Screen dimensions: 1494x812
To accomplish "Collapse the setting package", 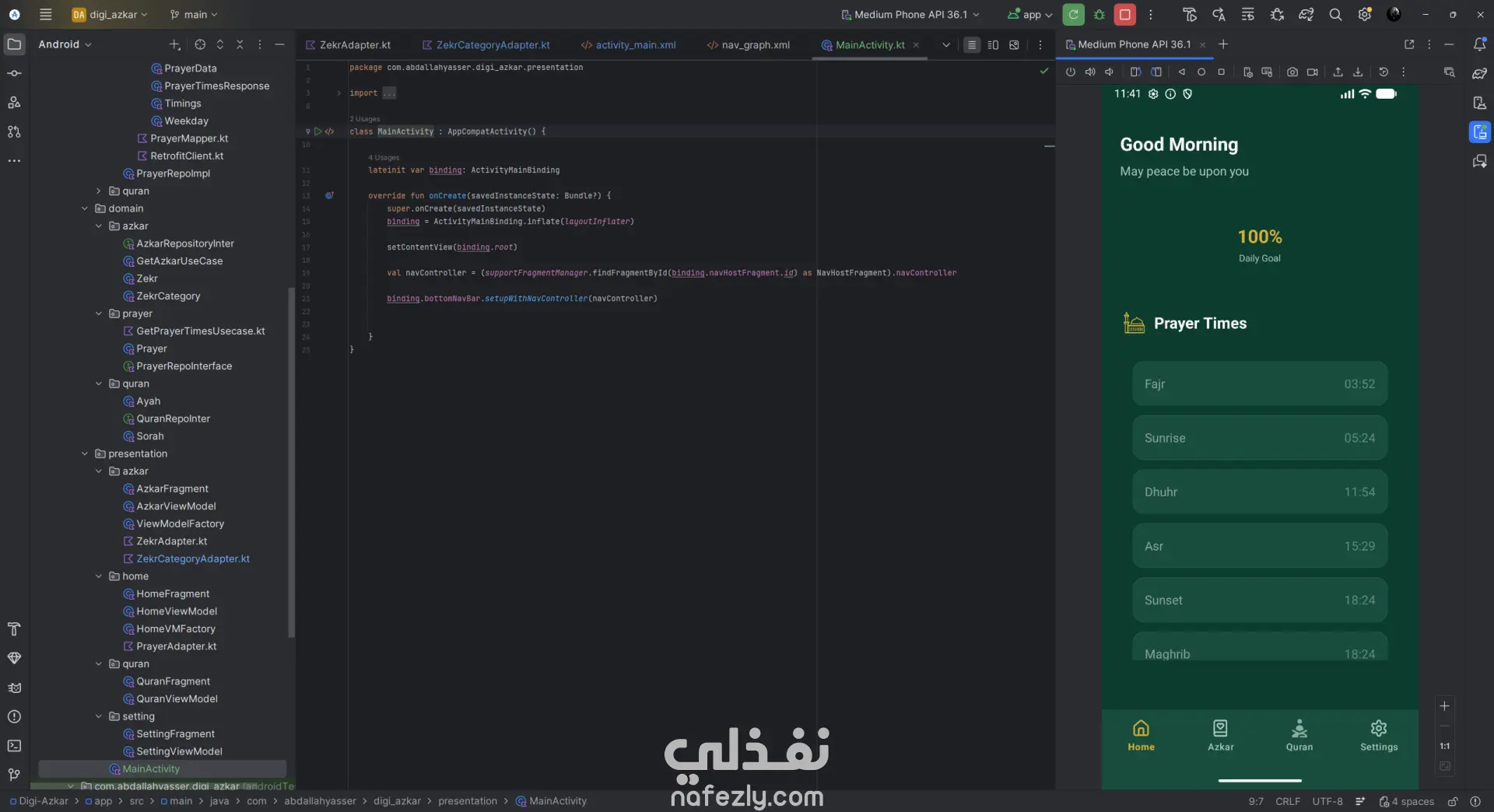I will click(99, 716).
